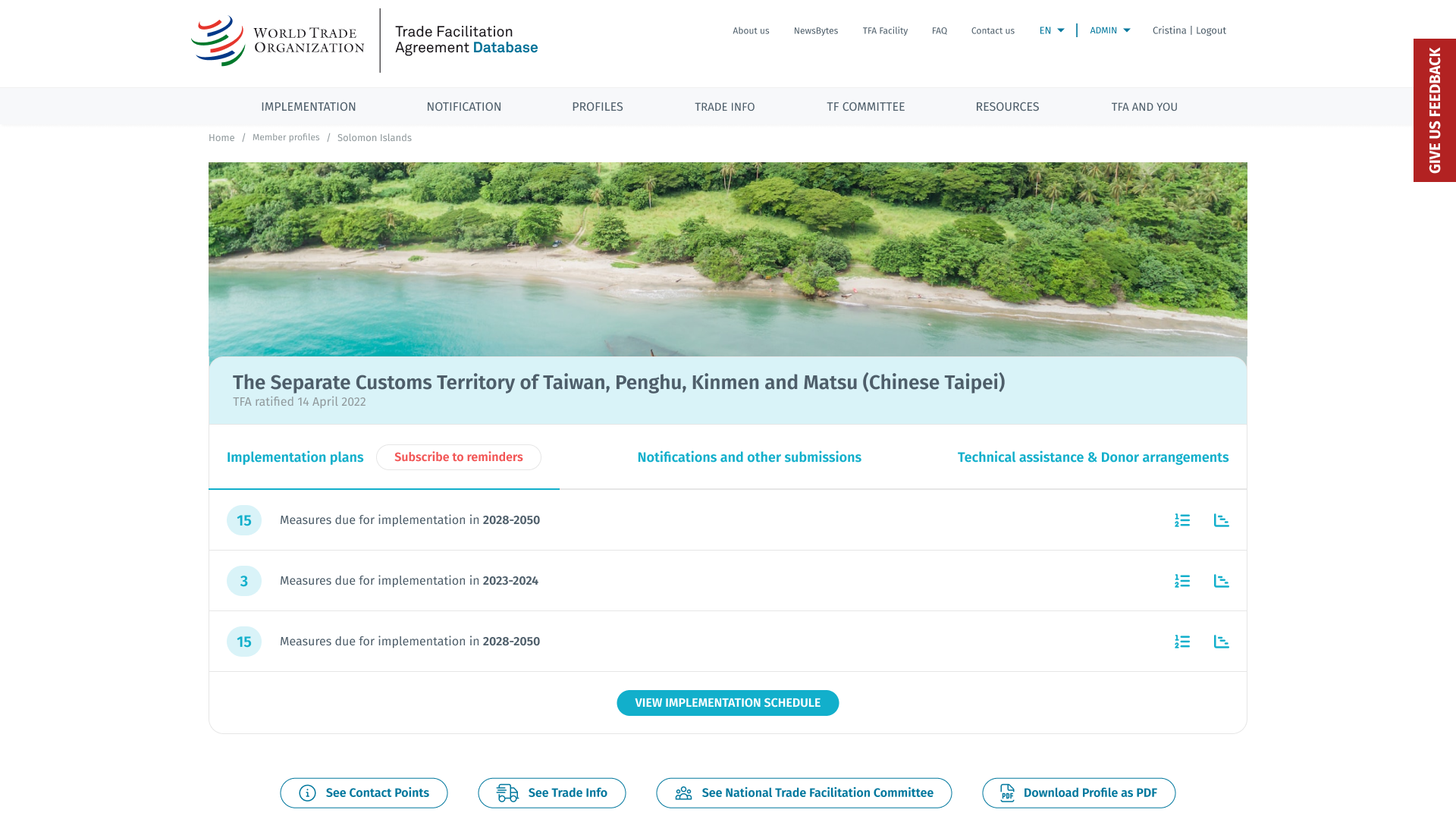This screenshot has width=1456, height=819.
Task: Open list view for first 2028-2050 row
Action: point(1182,520)
